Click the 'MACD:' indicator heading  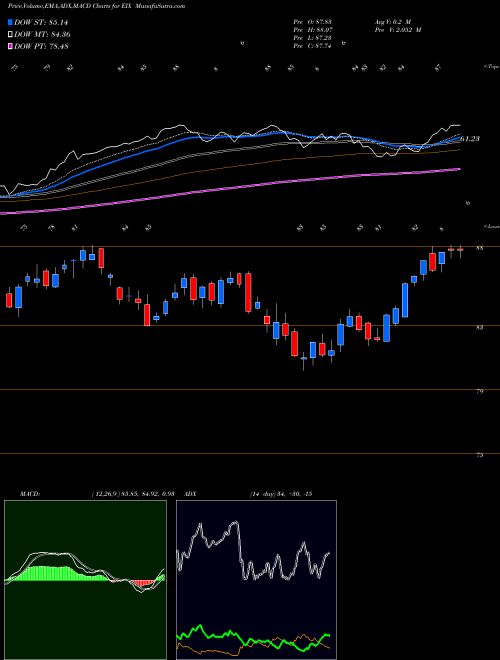coord(29,494)
